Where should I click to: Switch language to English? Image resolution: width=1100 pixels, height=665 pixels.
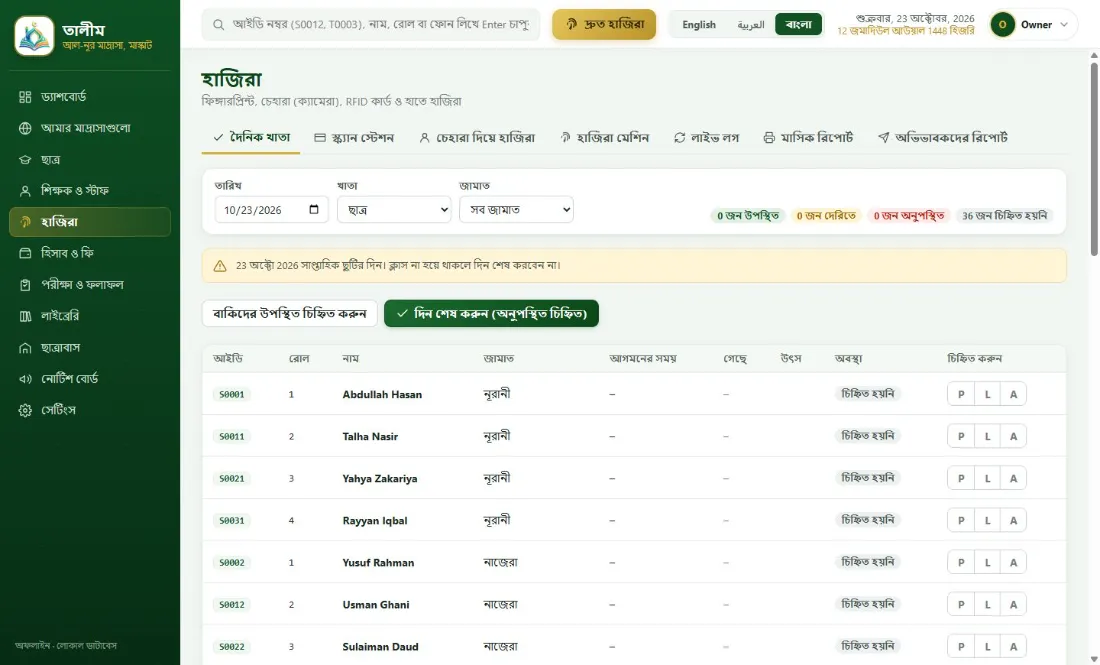(x=699, y=25)
